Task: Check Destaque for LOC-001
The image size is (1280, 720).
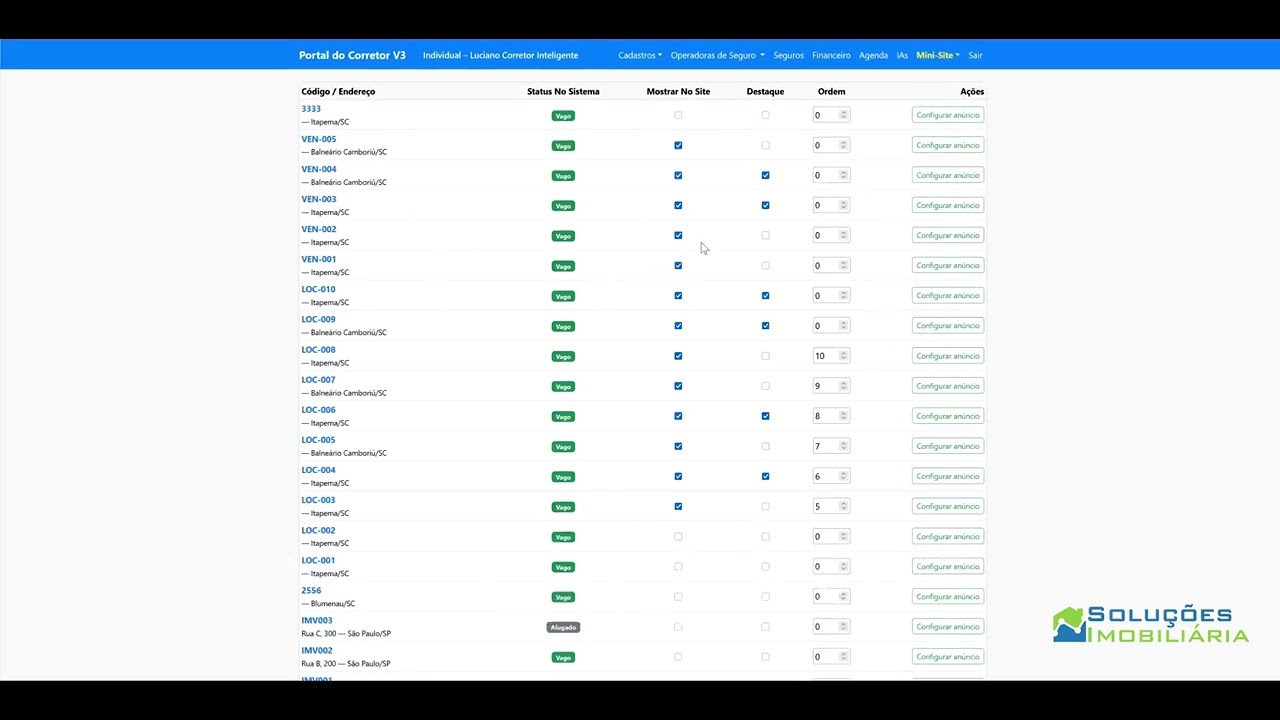Action: pos(765,566)
